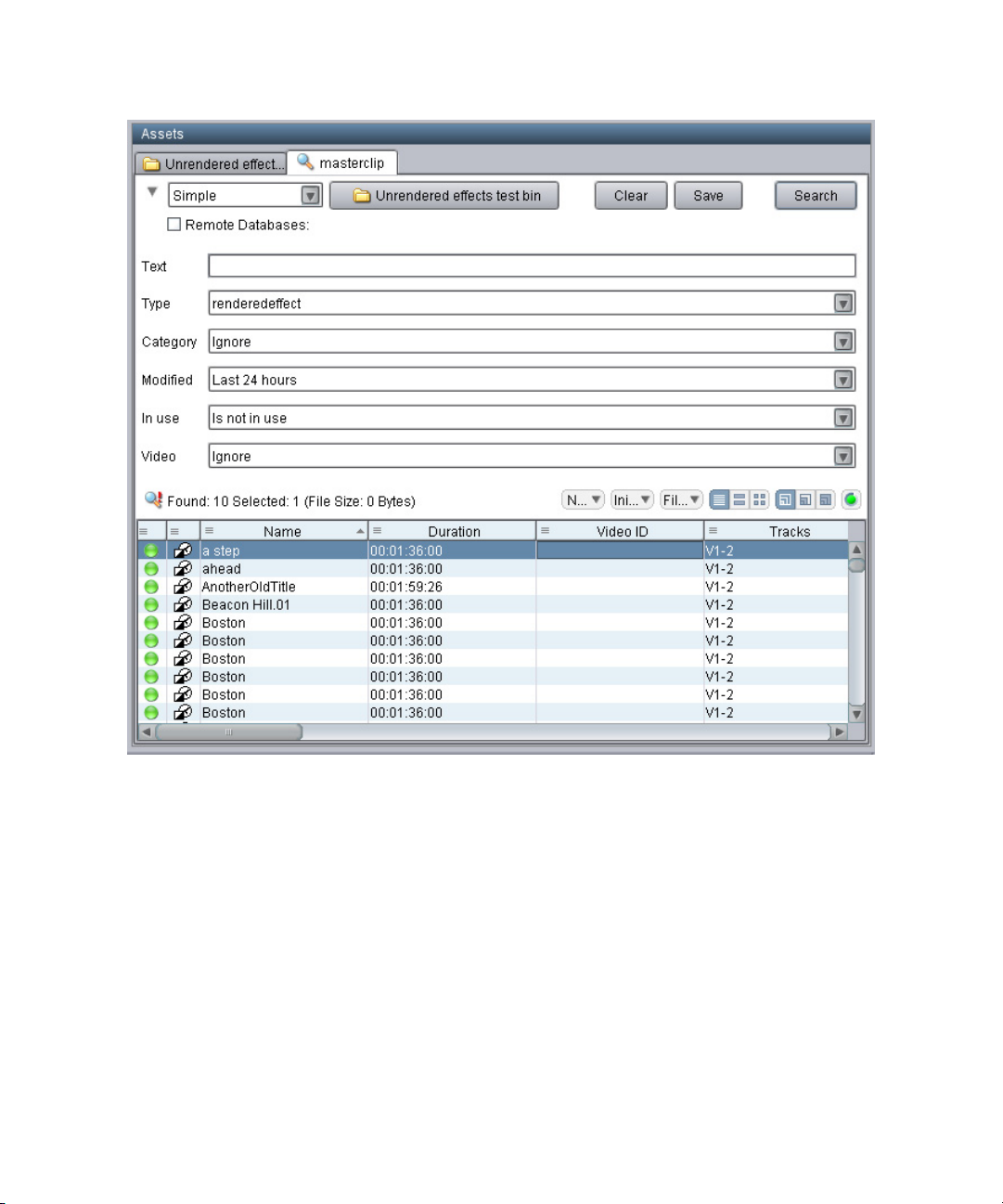Click the green status indicator button

851,500
